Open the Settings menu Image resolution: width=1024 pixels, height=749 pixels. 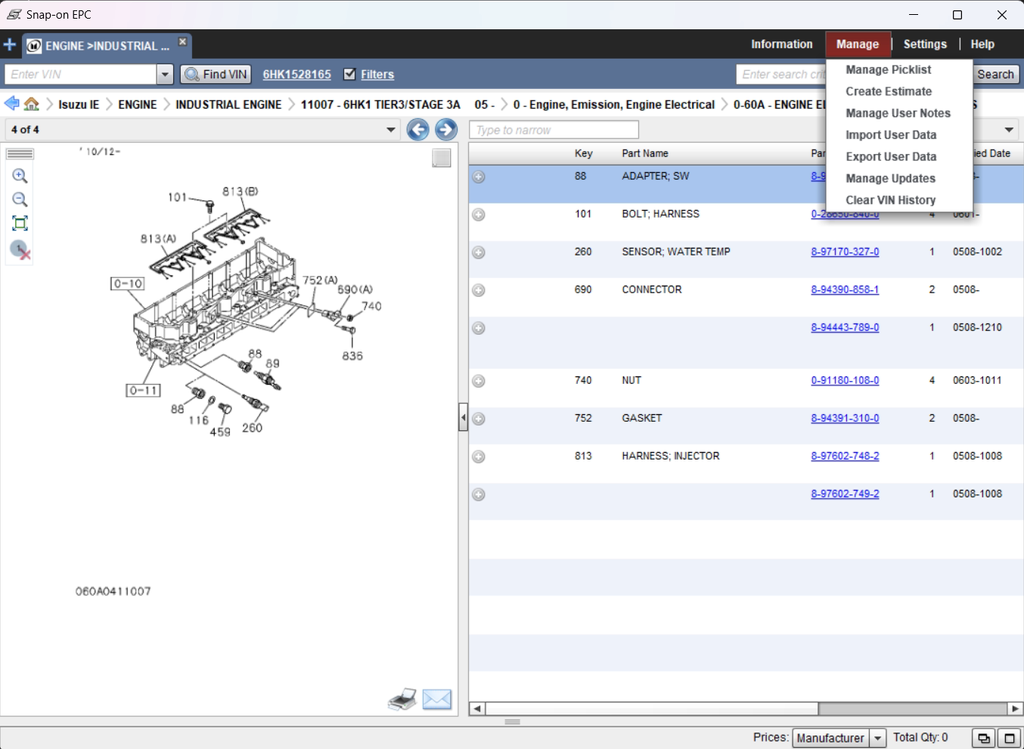(925, 44)
